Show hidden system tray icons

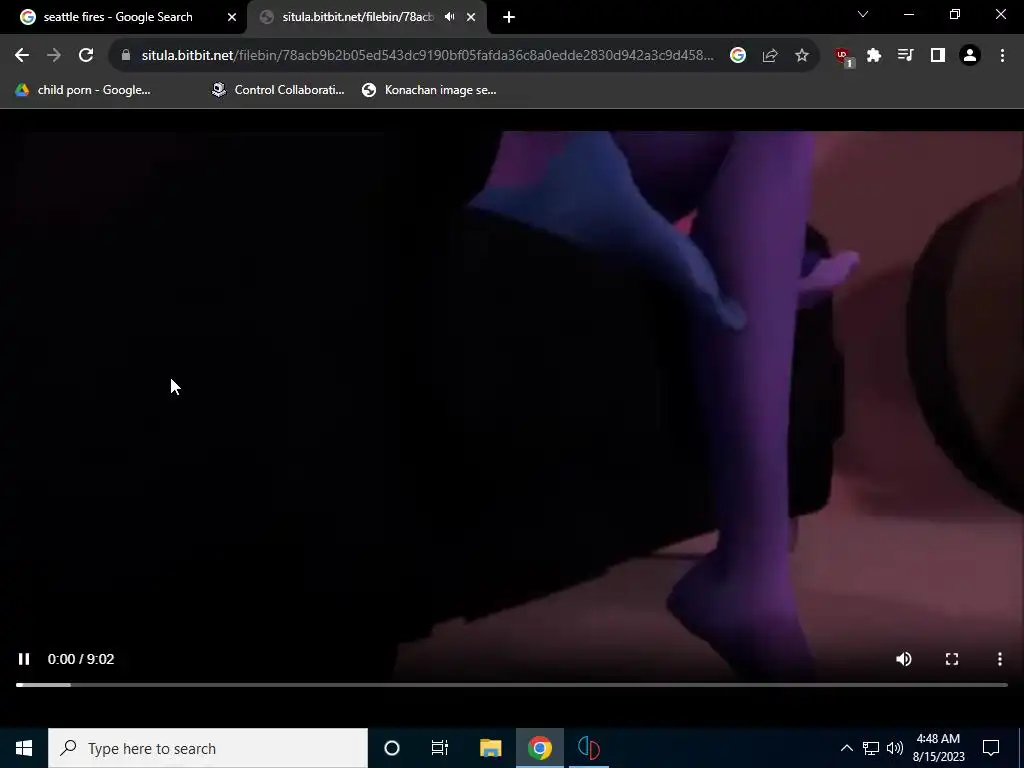coord(846,748)
